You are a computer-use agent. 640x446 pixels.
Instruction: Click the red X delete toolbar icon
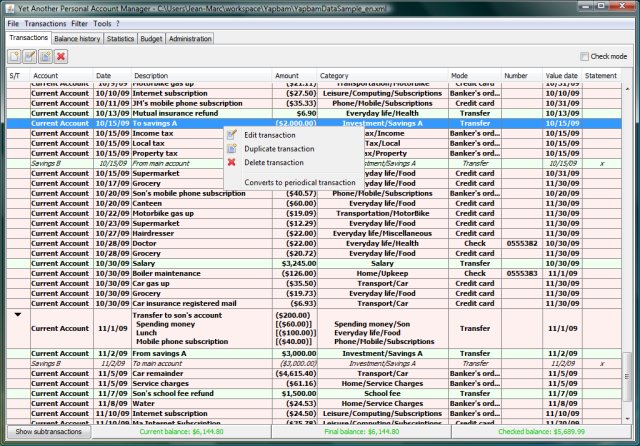coord(61,56)
